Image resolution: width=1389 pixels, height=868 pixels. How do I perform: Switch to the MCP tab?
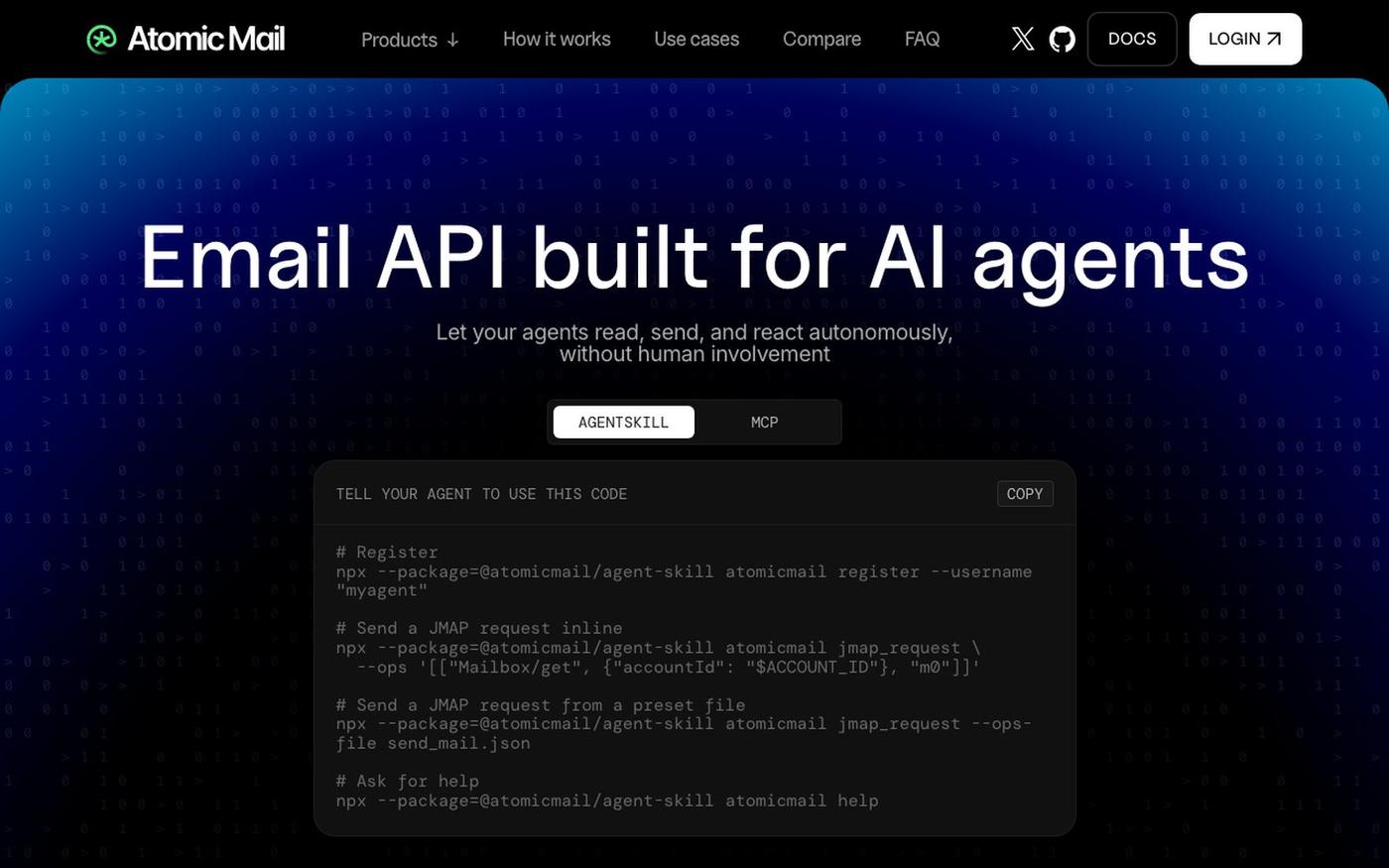coord(764,422)
